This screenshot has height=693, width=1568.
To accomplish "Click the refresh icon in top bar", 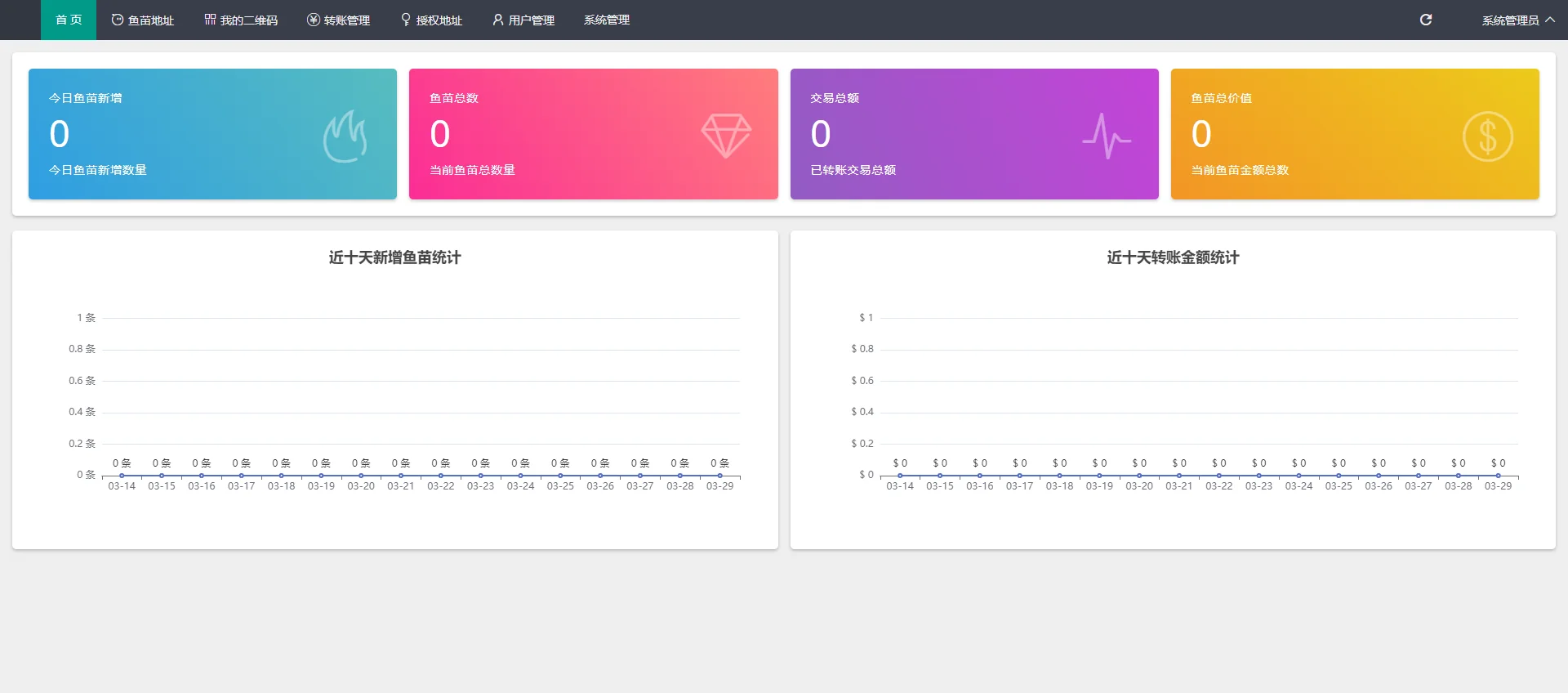I will tap(1426, 20).
